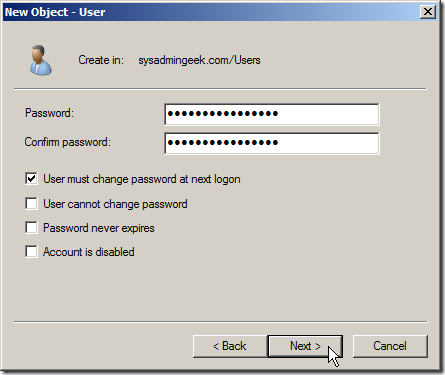Go to previous step with Back button
This screenshot has height=375, width=445.
pos(230,346)
